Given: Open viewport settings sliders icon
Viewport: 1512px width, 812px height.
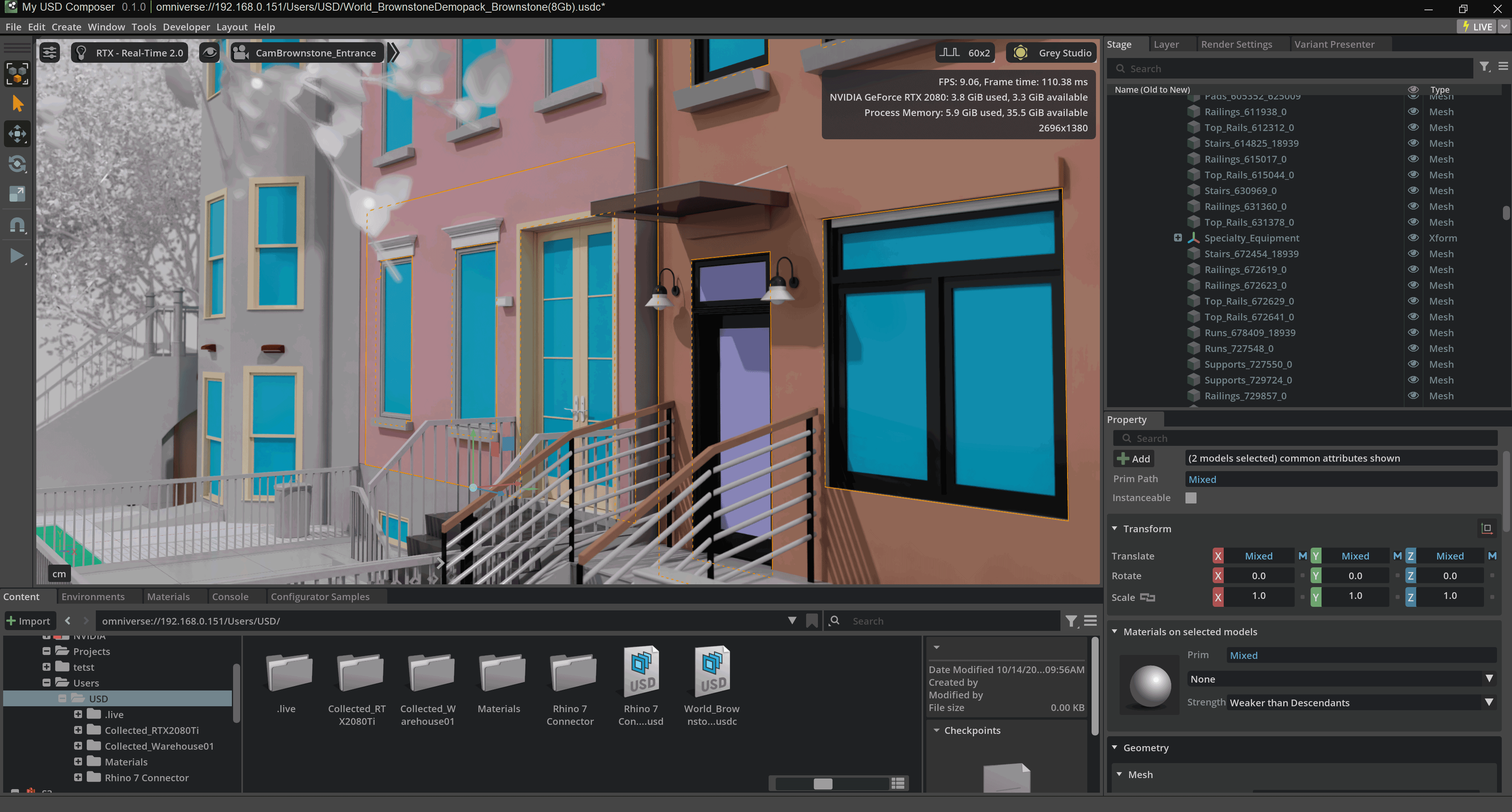Looking at the screenshot, I should click(x=50, y=53).
